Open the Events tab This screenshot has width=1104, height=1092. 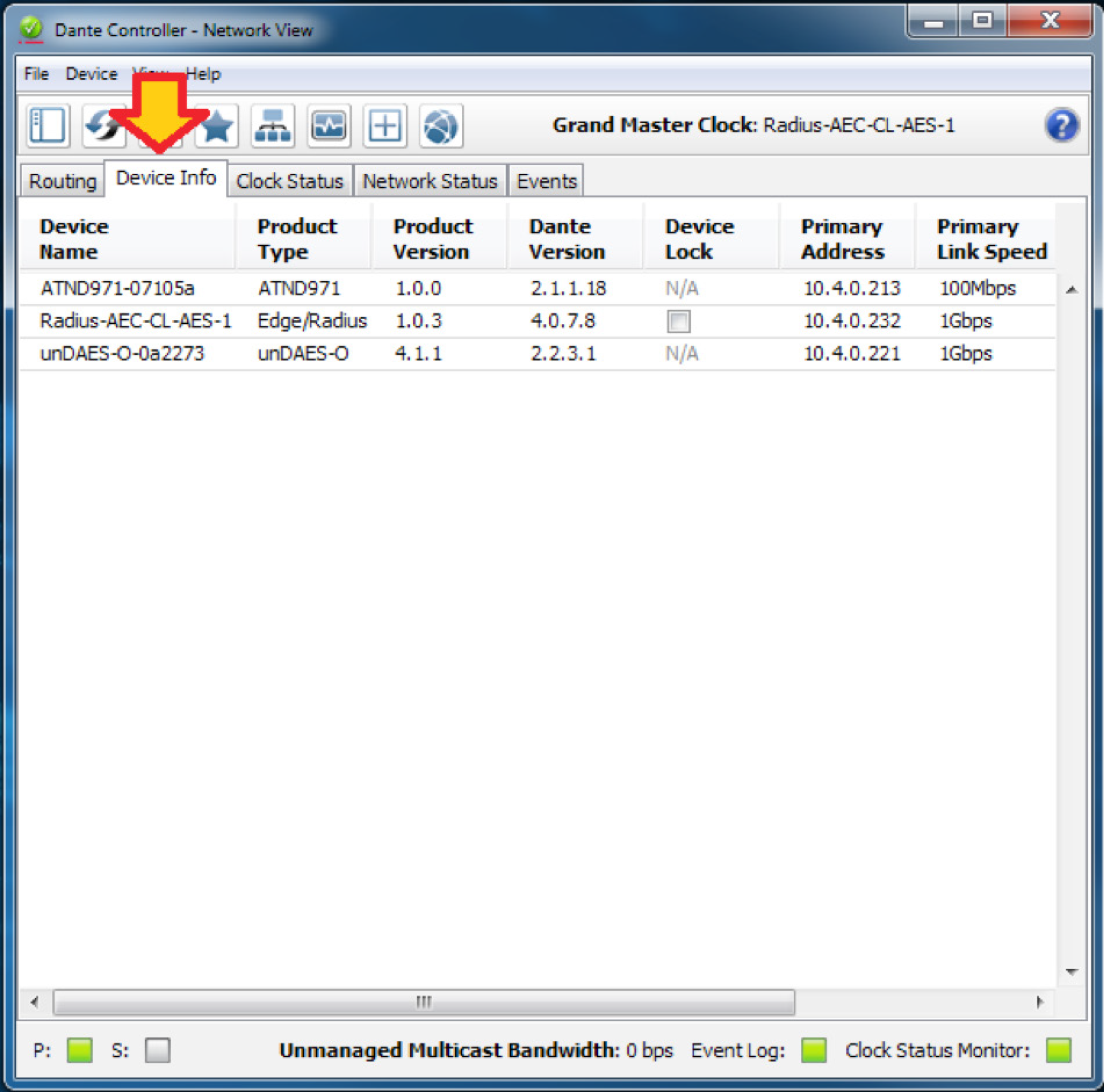coord(545,180)
